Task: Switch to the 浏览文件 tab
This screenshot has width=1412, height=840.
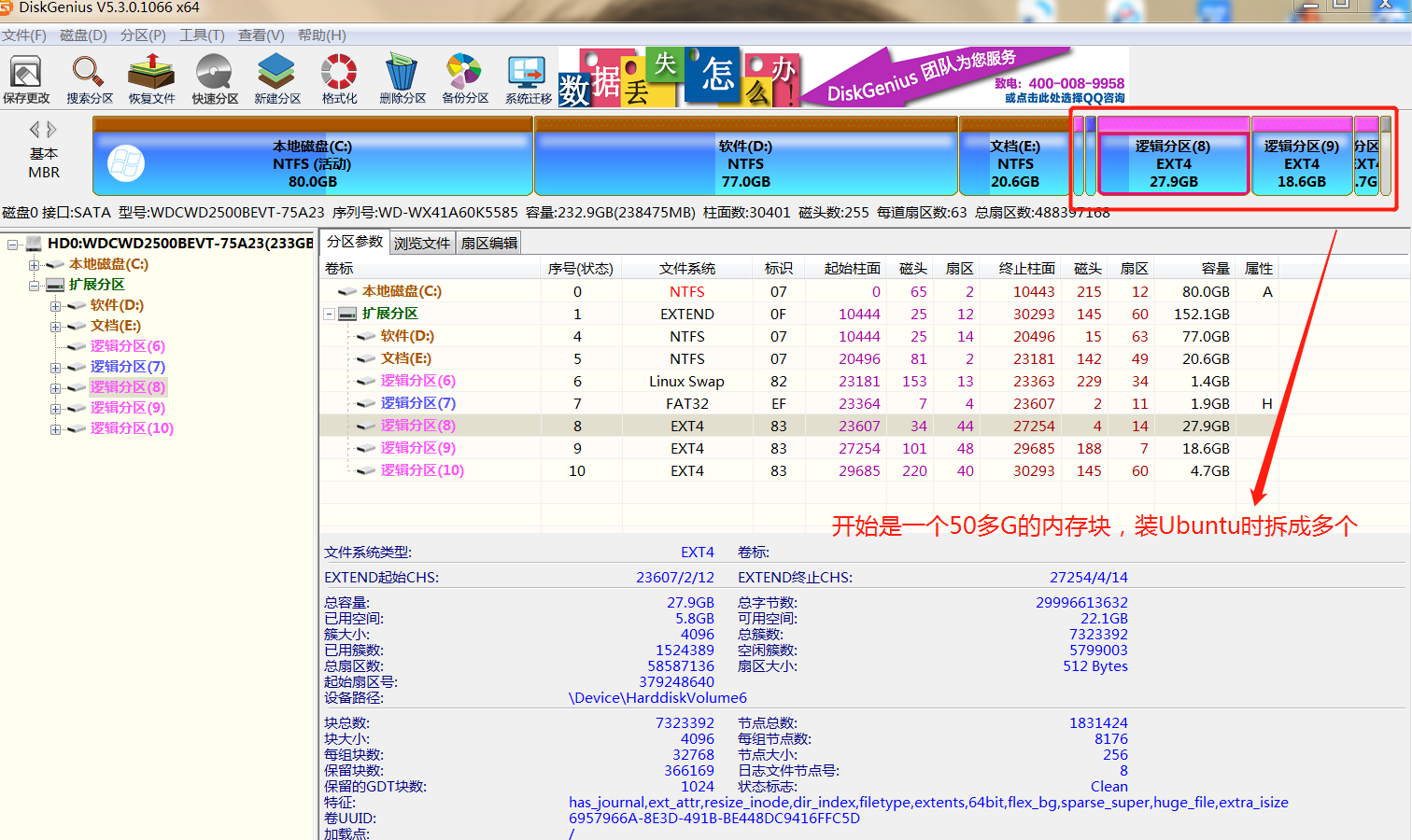Action: point(422,244)
